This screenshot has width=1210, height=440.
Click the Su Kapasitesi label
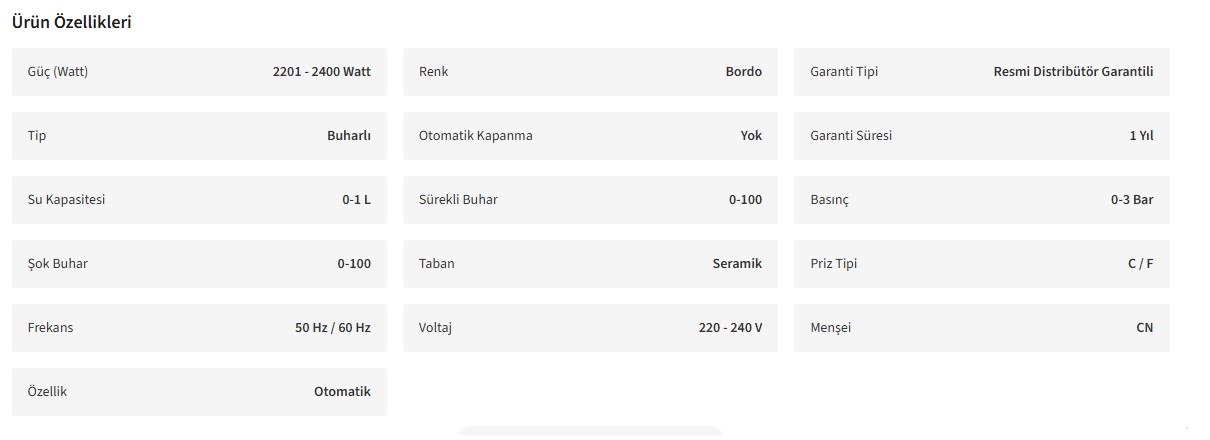click(66, 200)
